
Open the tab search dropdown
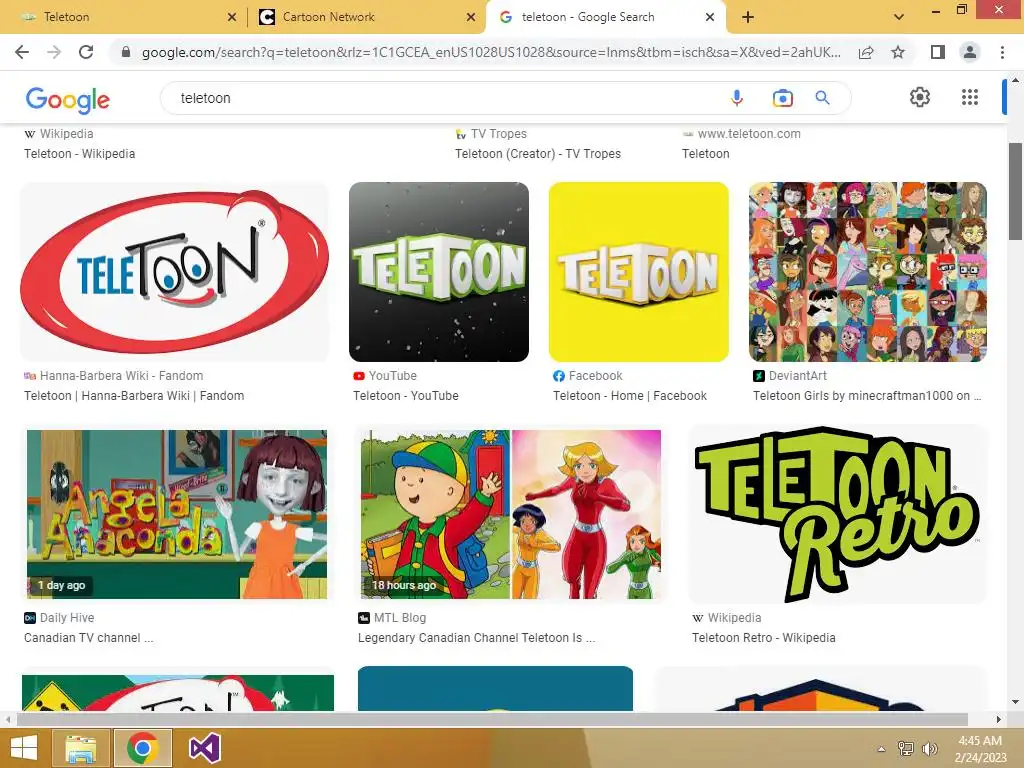tap(899, 17)
